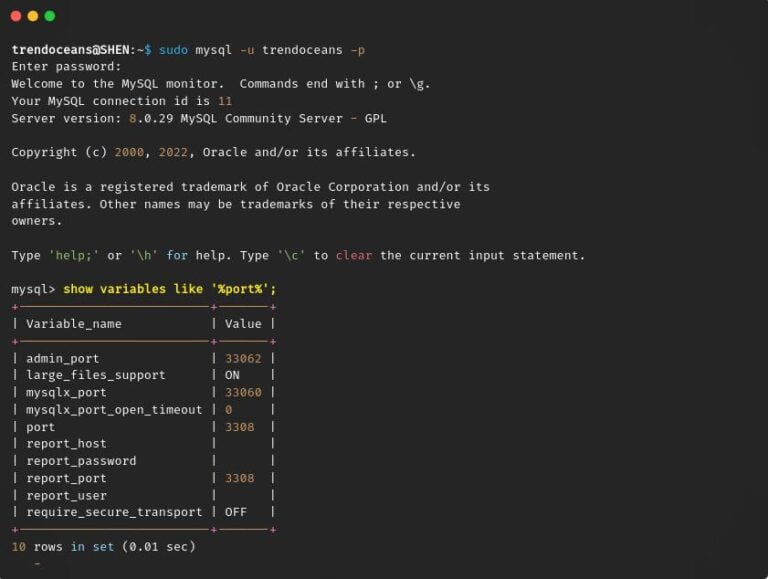Click the 33062 admin port value
Image resolution: width=768 pixels, height=579 pixels.
pyautogui.click(x=243, y=358)
